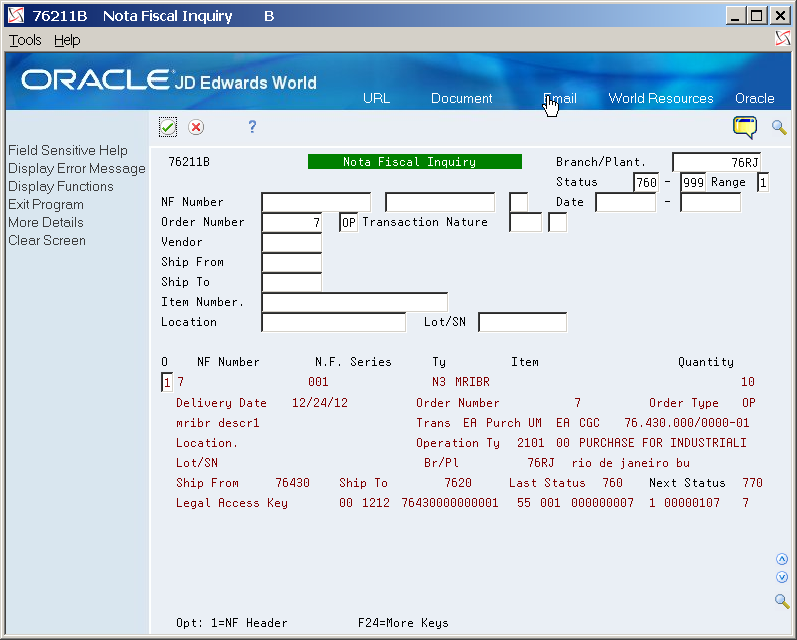Screen dimensions: 797x640
Task: Click the second NF Number input field
Action: pyautogui.click(x=440, y=202)
